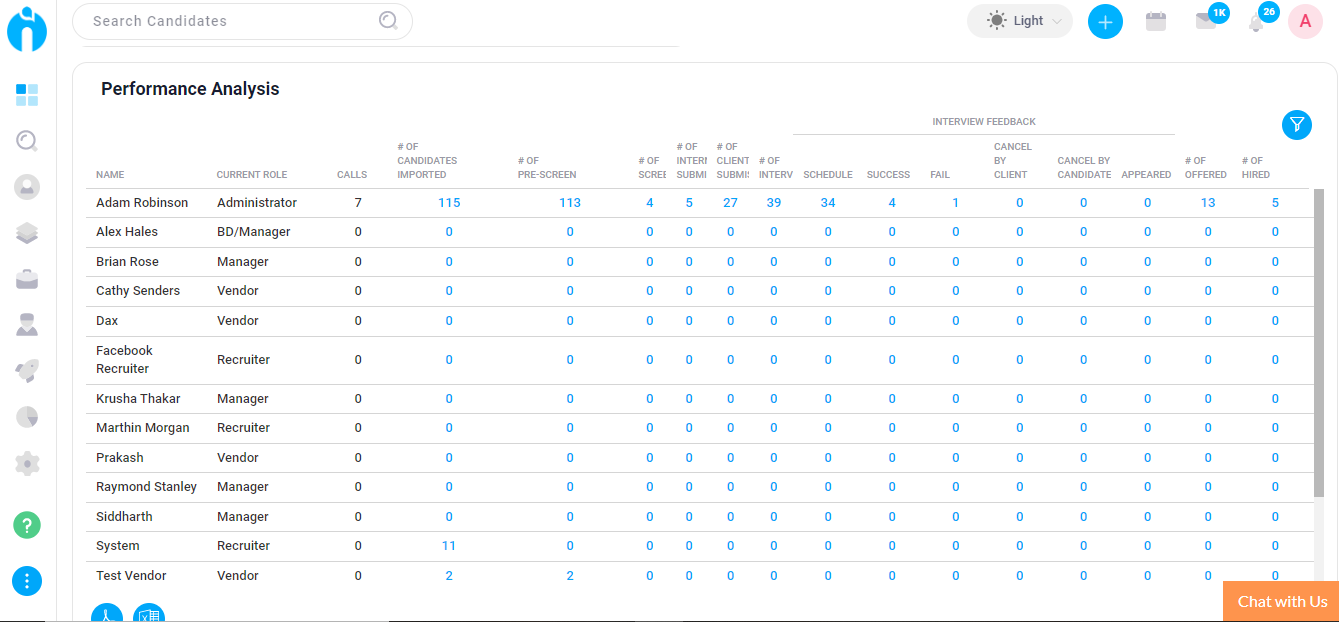Click the blue filter funnel icon
Image resolution: width=1339 pixels, height=622 pixels.
pyautogui.click(x=1297, y=125)
